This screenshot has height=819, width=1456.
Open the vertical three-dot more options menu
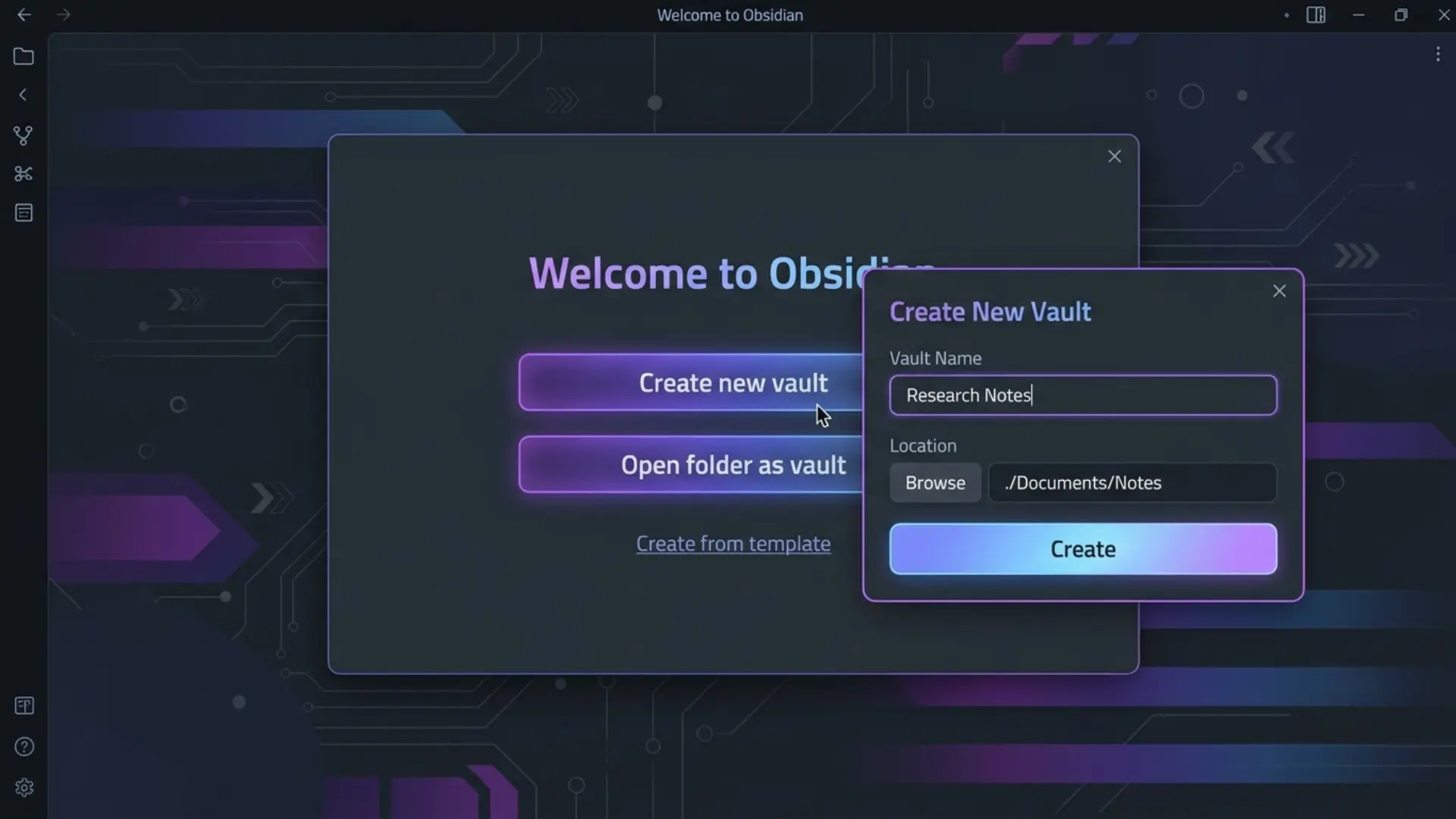(x=1438, y=54)
